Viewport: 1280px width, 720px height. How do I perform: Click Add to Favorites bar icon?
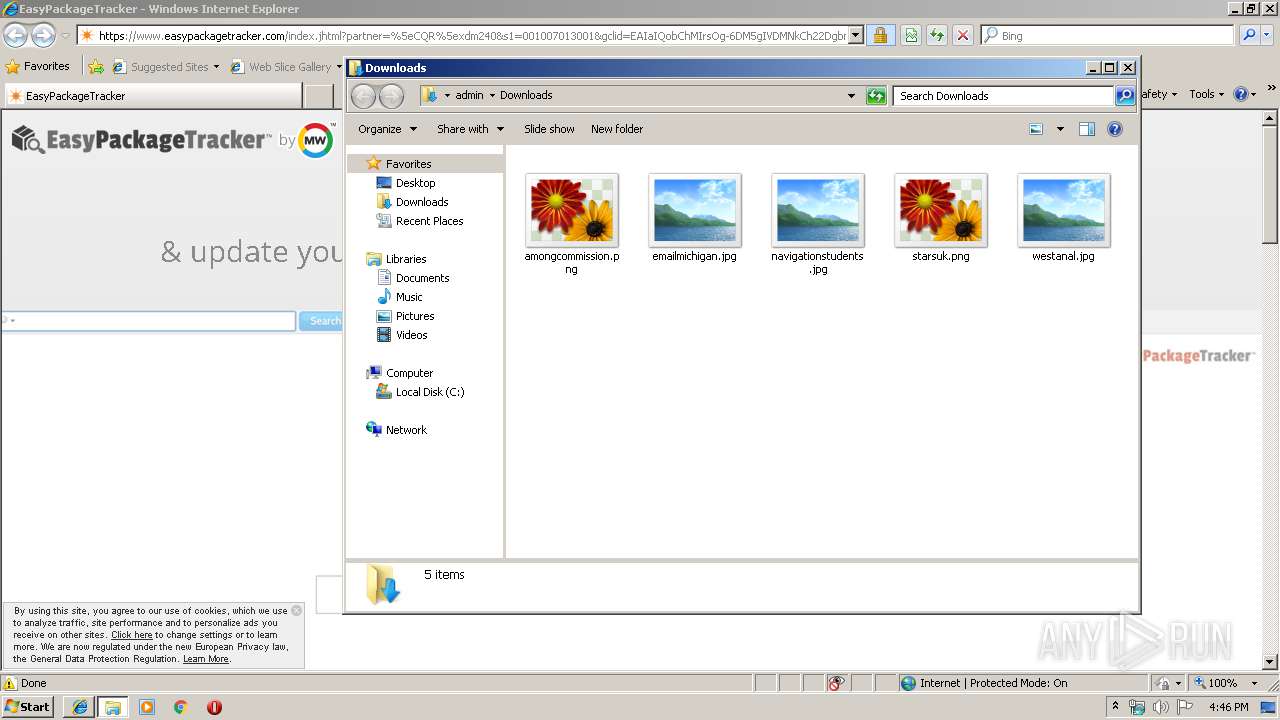pos(96,67)
